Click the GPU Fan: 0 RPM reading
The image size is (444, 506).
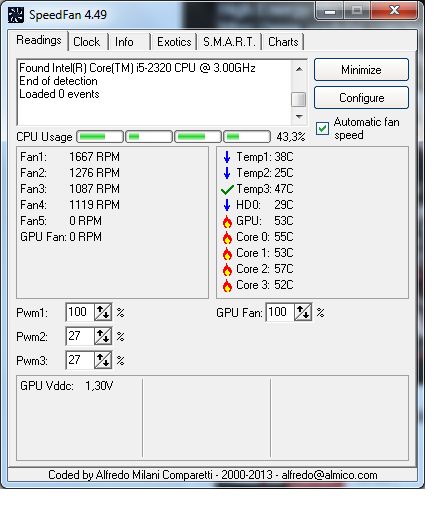pos(61,237)
